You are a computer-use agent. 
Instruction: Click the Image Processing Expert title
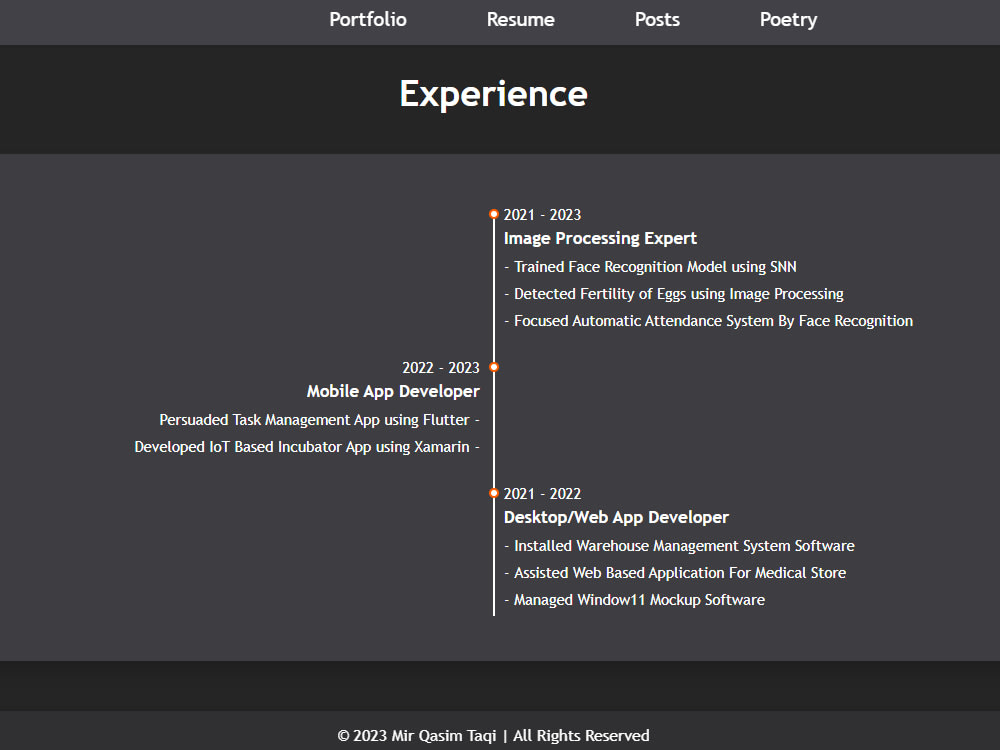point(600,238)
